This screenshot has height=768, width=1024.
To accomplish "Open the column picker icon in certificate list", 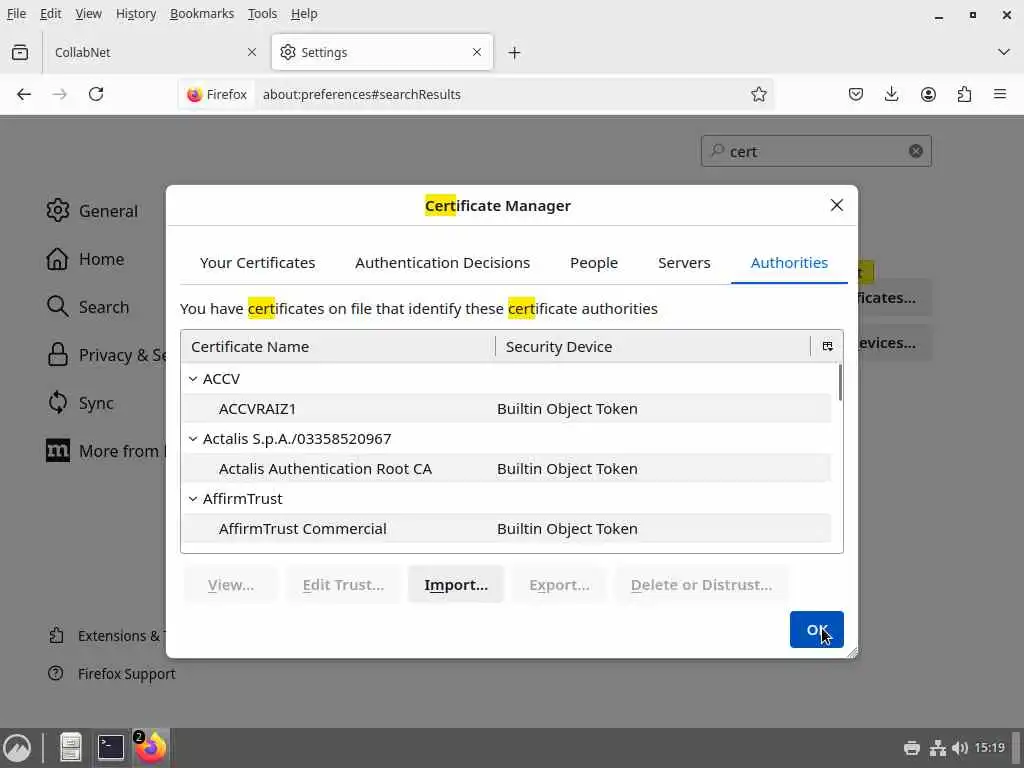I will click(827, 346).
